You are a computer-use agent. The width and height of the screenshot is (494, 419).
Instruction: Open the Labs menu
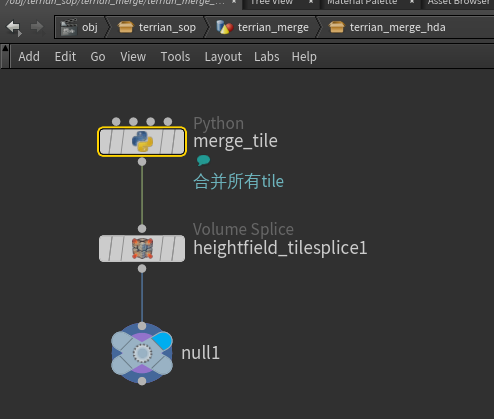coord(267,57)
